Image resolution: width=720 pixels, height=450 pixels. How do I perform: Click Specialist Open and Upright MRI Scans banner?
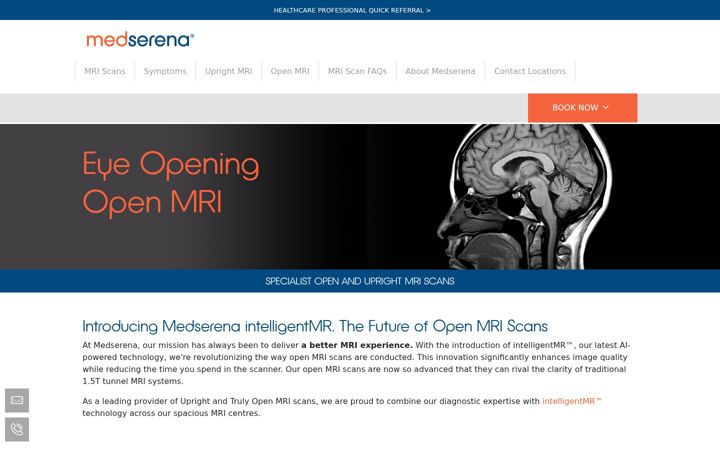(360, 281)
